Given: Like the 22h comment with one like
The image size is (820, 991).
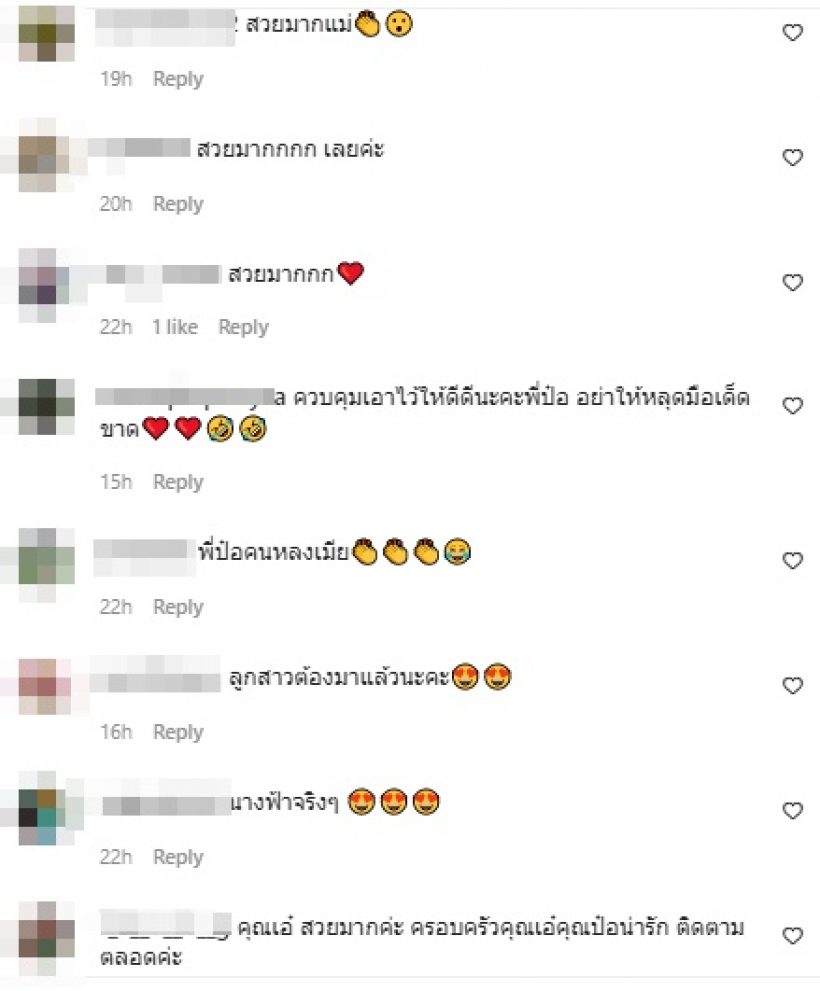Looking at the screenshot, I should 792,282.
